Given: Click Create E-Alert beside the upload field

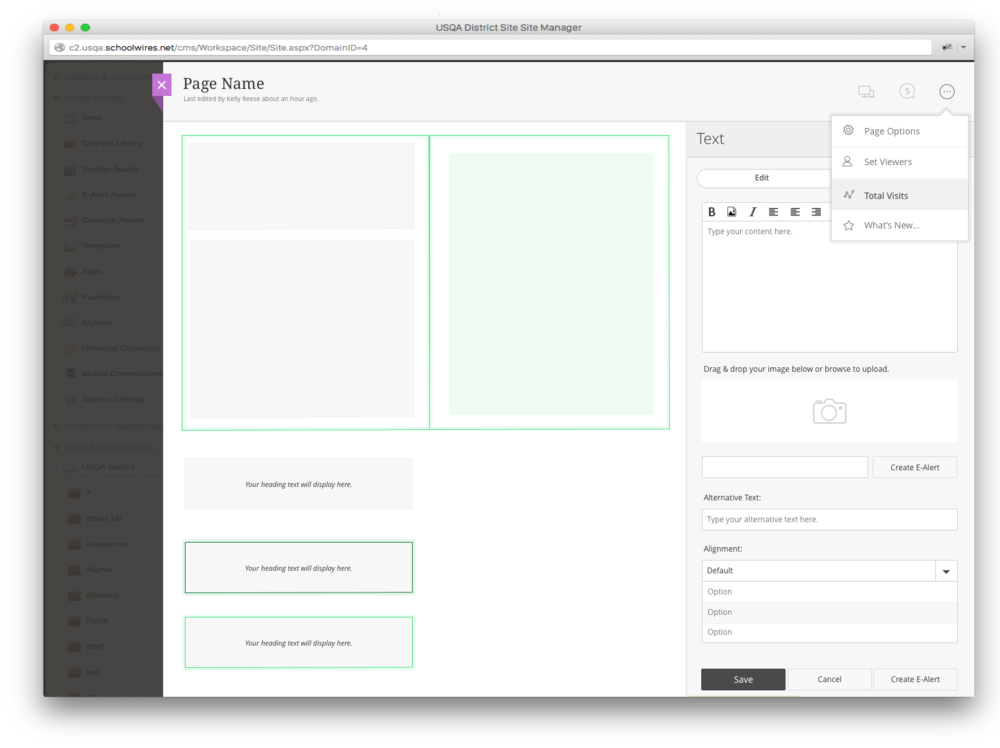Looking at the screenshot, I should (x=915, y=467).
